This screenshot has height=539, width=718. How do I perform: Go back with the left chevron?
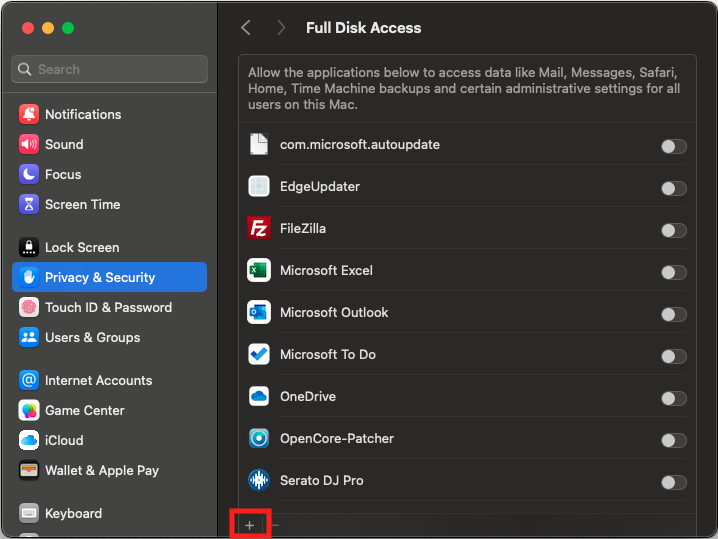click(x=246, y=28)
